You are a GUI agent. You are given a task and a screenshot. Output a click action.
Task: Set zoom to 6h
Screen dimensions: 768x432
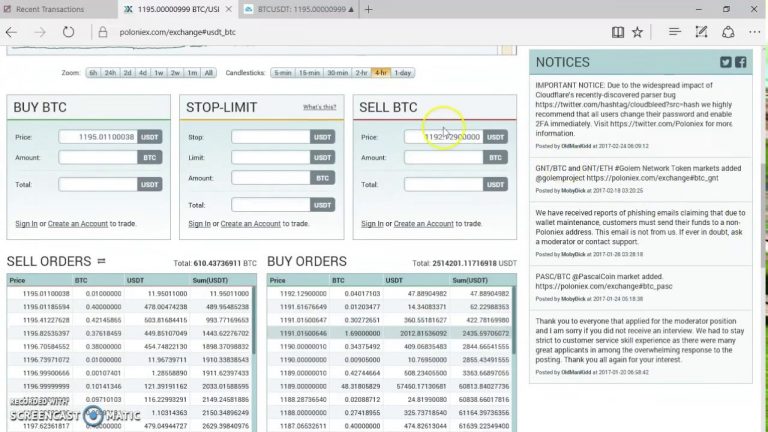pos(93,72)
